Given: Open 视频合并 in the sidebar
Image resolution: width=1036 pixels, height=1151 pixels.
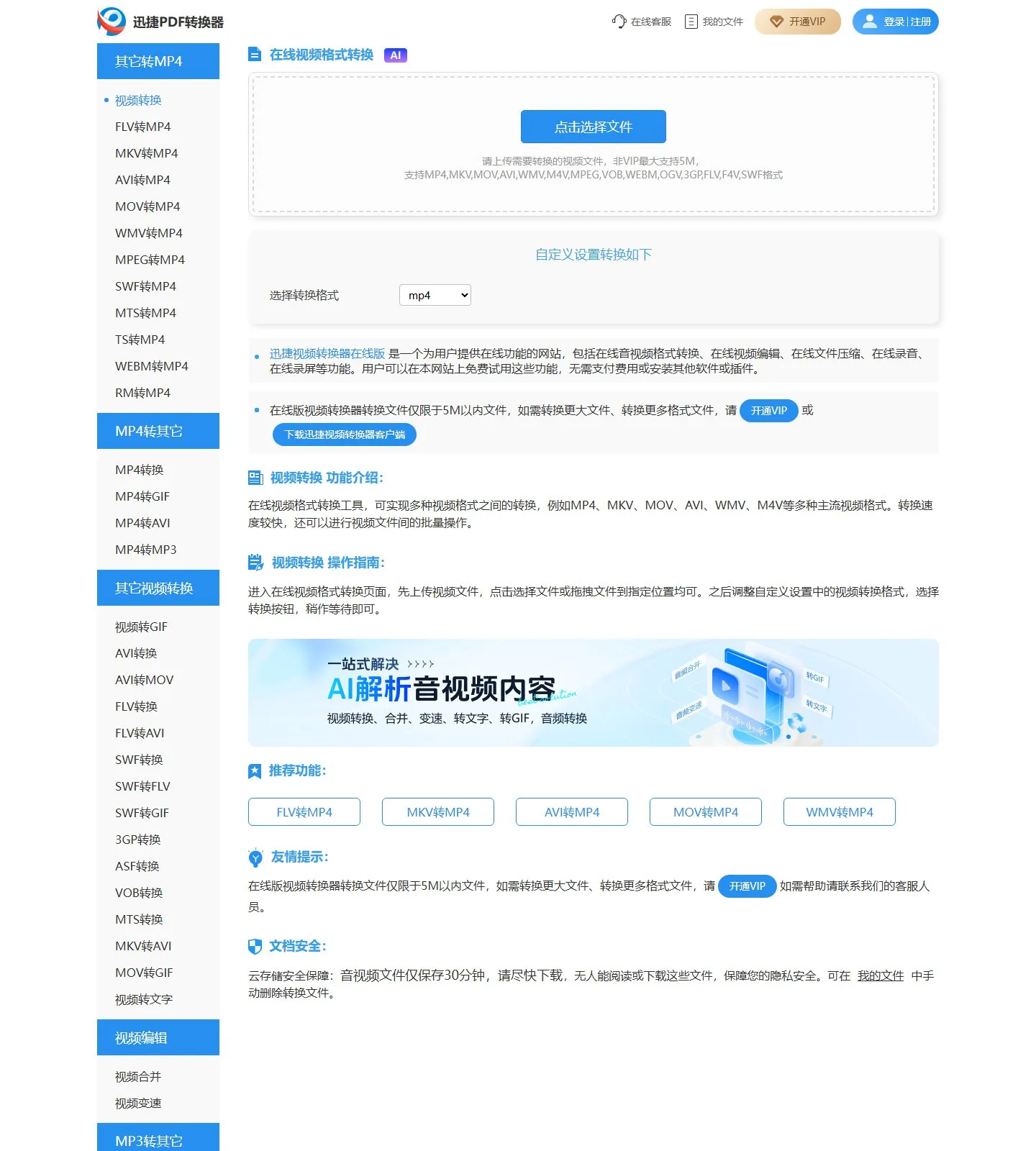Looking at the screenshot, I should (x=138, y=1076).
